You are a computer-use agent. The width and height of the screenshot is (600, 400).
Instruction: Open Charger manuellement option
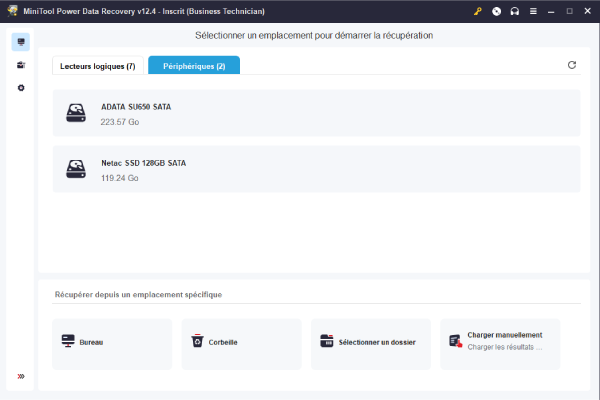pyautogui.click(x=500, y=344)
